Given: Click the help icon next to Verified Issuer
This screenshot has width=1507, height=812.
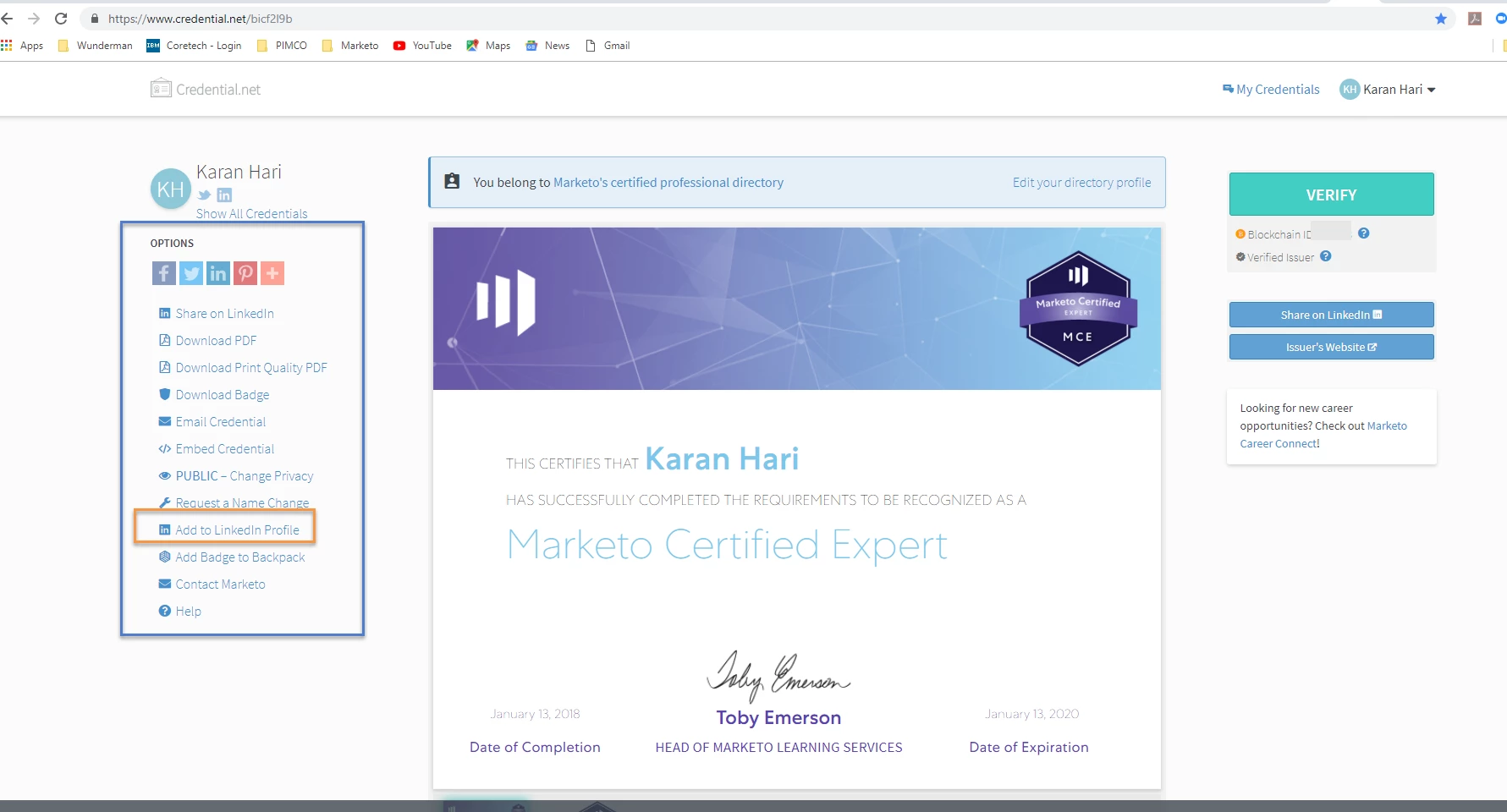Looking at the screenshot, I should 1326,256.
